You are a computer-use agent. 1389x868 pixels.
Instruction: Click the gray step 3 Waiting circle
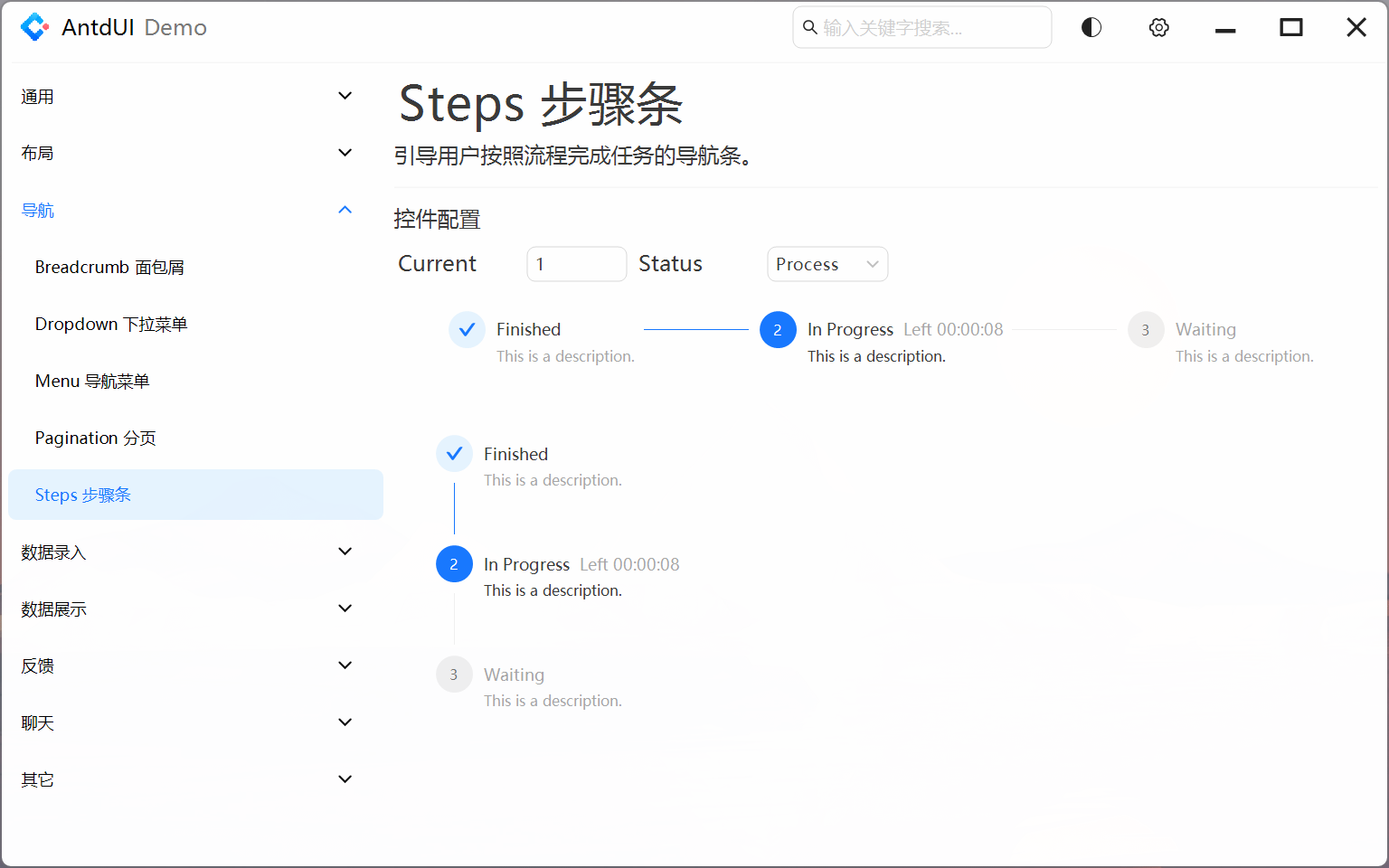pyautogui.click(x=1146, y=329)
